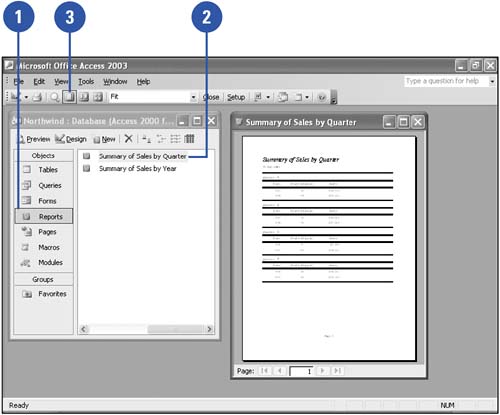Click the horizontal scrollbar thumb in the report list

tap(175, 329)
